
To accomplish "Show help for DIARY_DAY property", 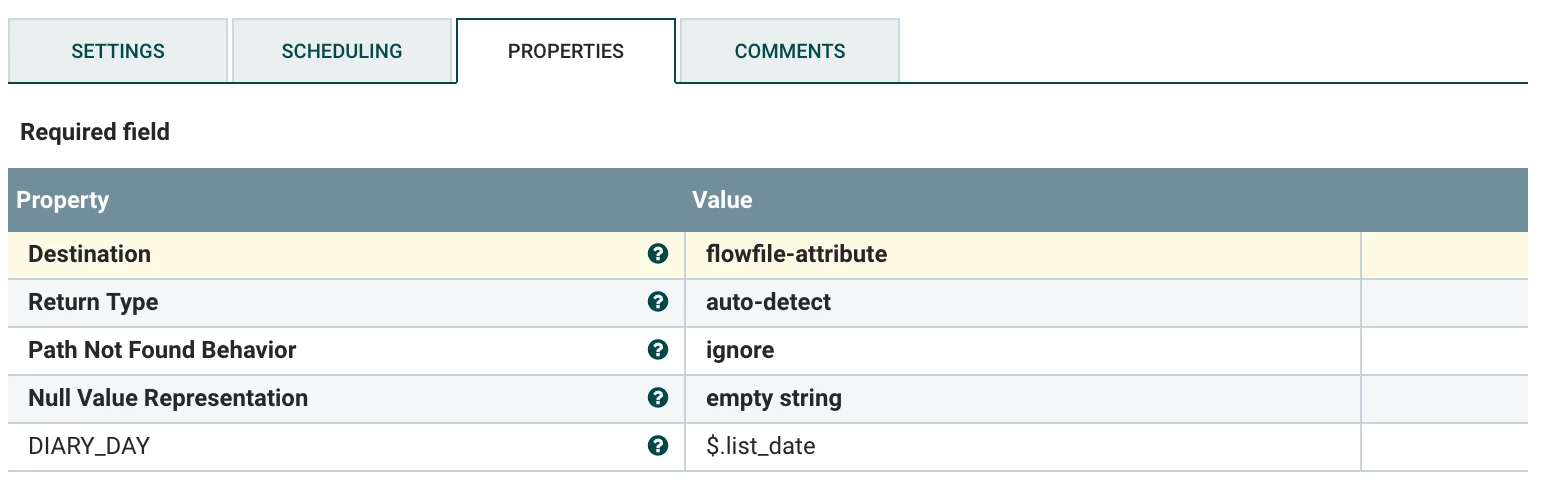I will (657, 446).
